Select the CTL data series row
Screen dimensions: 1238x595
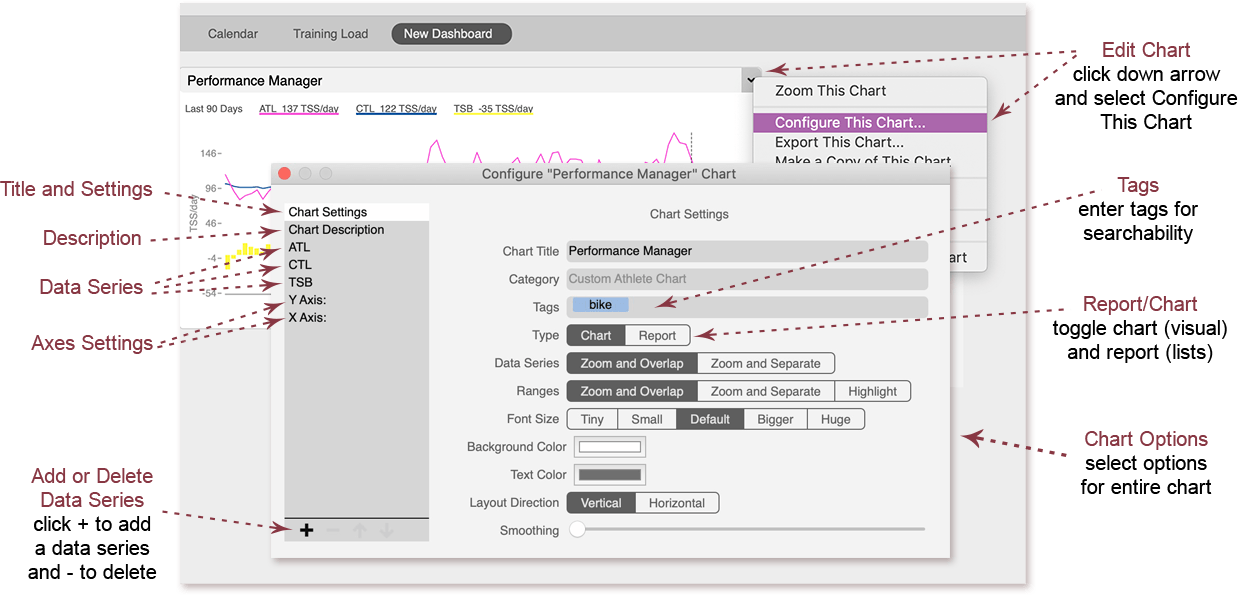point(357,265)
